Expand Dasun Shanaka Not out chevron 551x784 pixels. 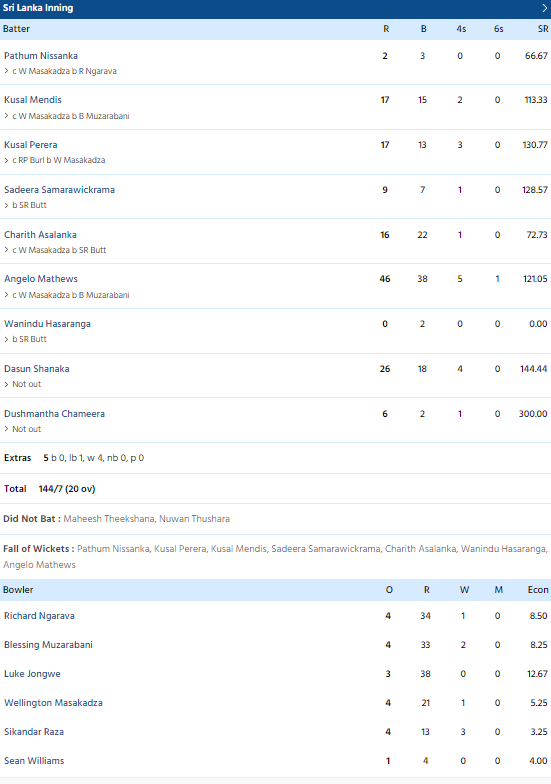6,384
